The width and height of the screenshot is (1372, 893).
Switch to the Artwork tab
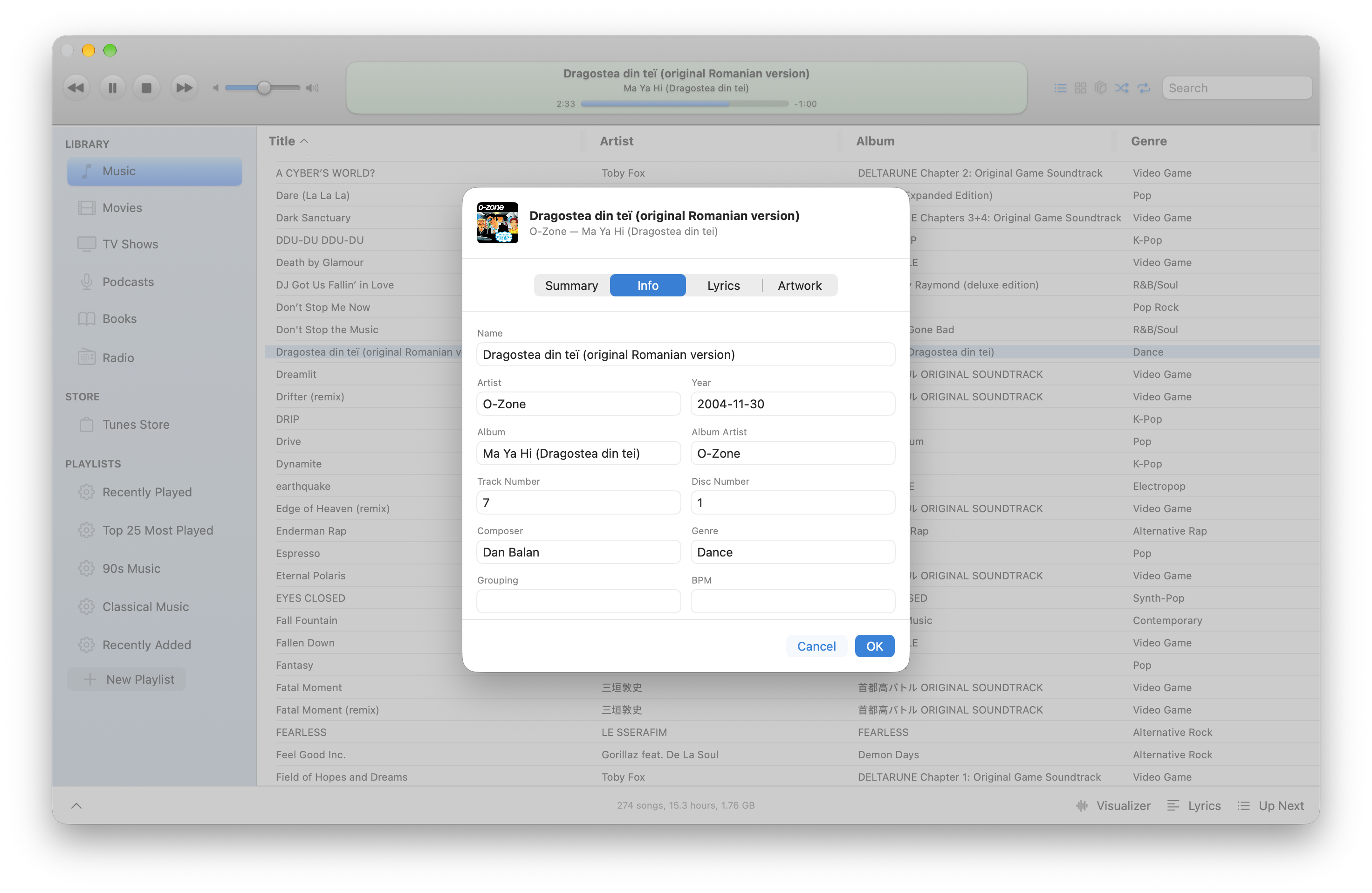pyautogui.click(x=800, y=285)
